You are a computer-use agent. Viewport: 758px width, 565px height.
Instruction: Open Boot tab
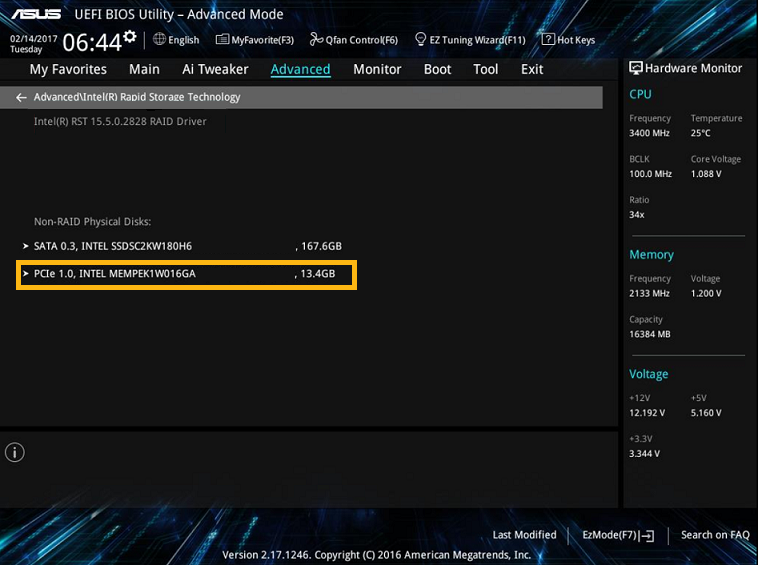tap(437, 70)
